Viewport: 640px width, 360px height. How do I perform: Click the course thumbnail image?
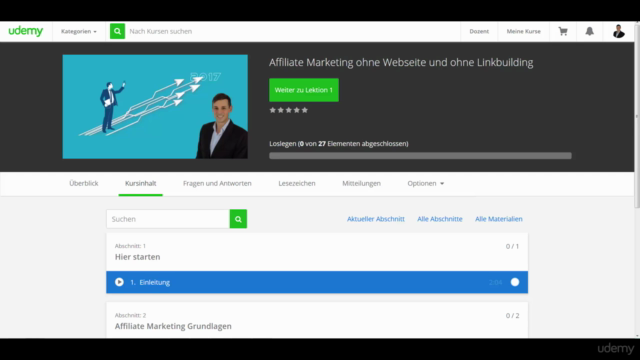[155, 107]
